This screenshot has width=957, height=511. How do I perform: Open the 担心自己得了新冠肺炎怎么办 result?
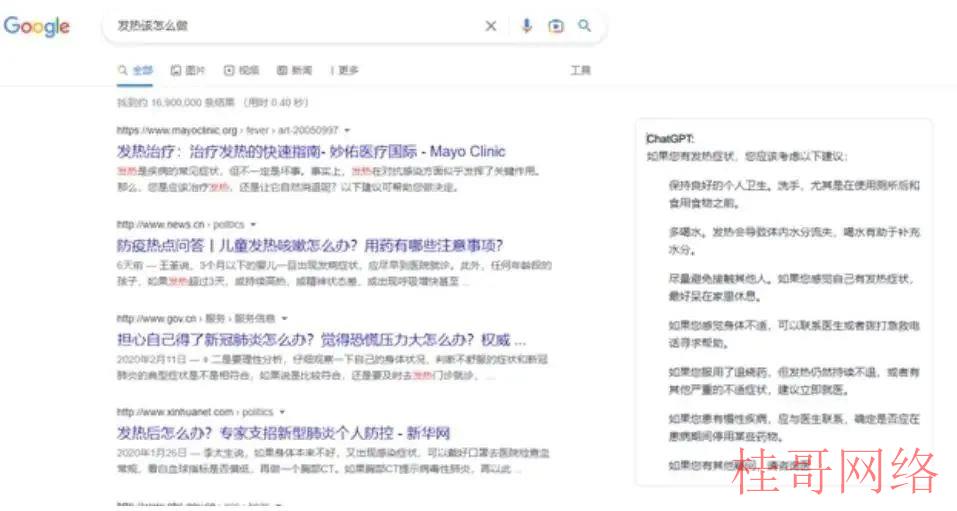[x=322, y=339]
